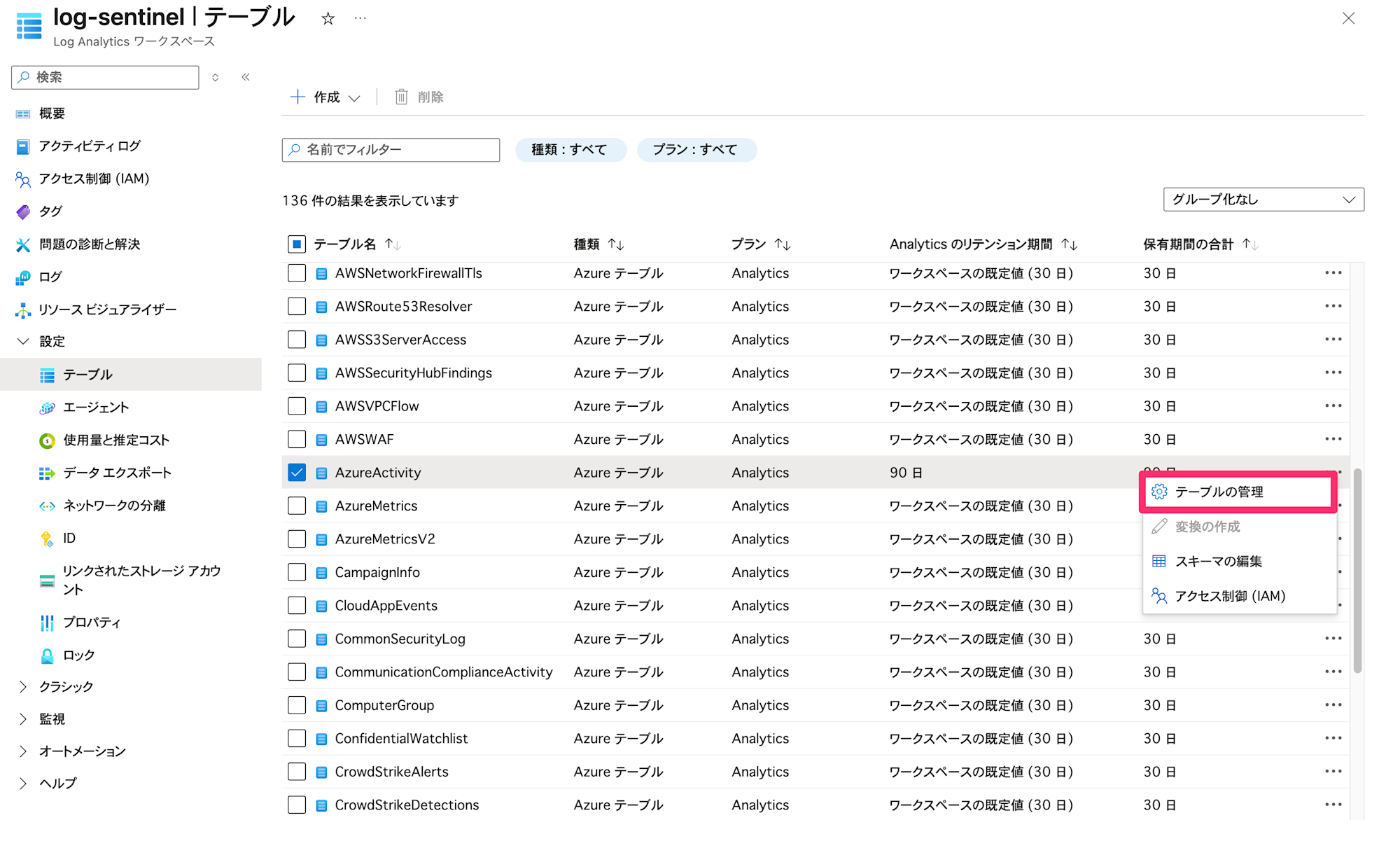1400x841 pixels.
Task: Open the プラン : すべて filter pill
Action: pyautogui.click(x=696, y=150)
